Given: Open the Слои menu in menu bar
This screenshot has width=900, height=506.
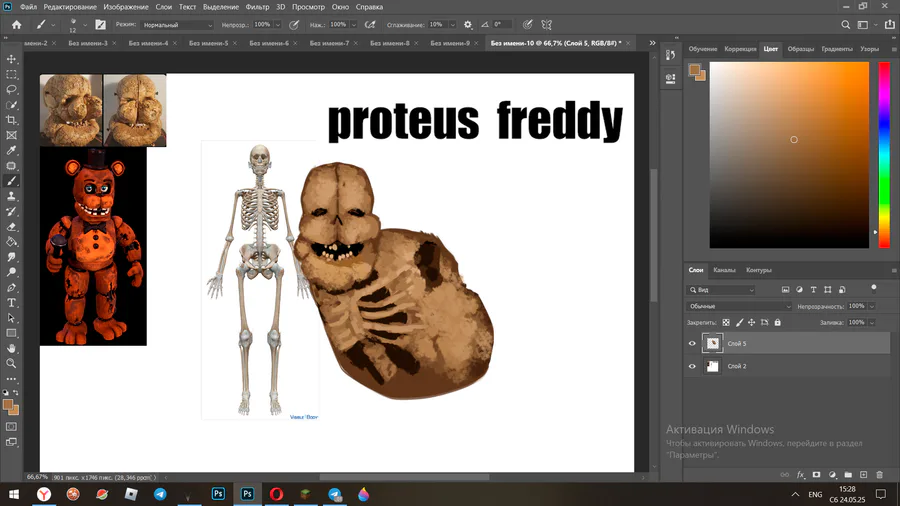Looking at the screenshot, I should (x=164, y=7).
